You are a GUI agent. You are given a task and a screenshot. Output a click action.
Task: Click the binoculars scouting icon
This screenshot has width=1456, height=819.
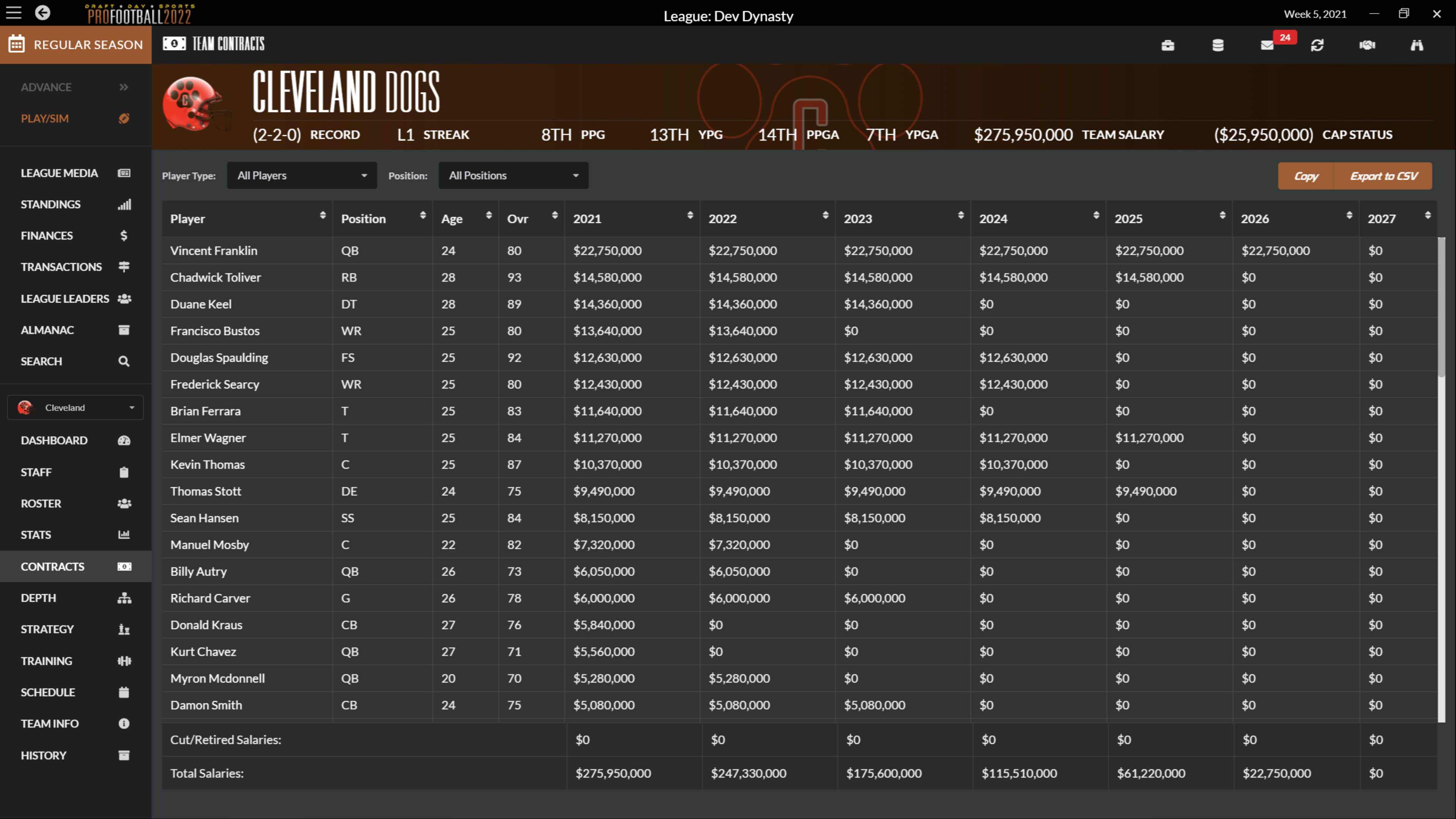pos(1417,45)
